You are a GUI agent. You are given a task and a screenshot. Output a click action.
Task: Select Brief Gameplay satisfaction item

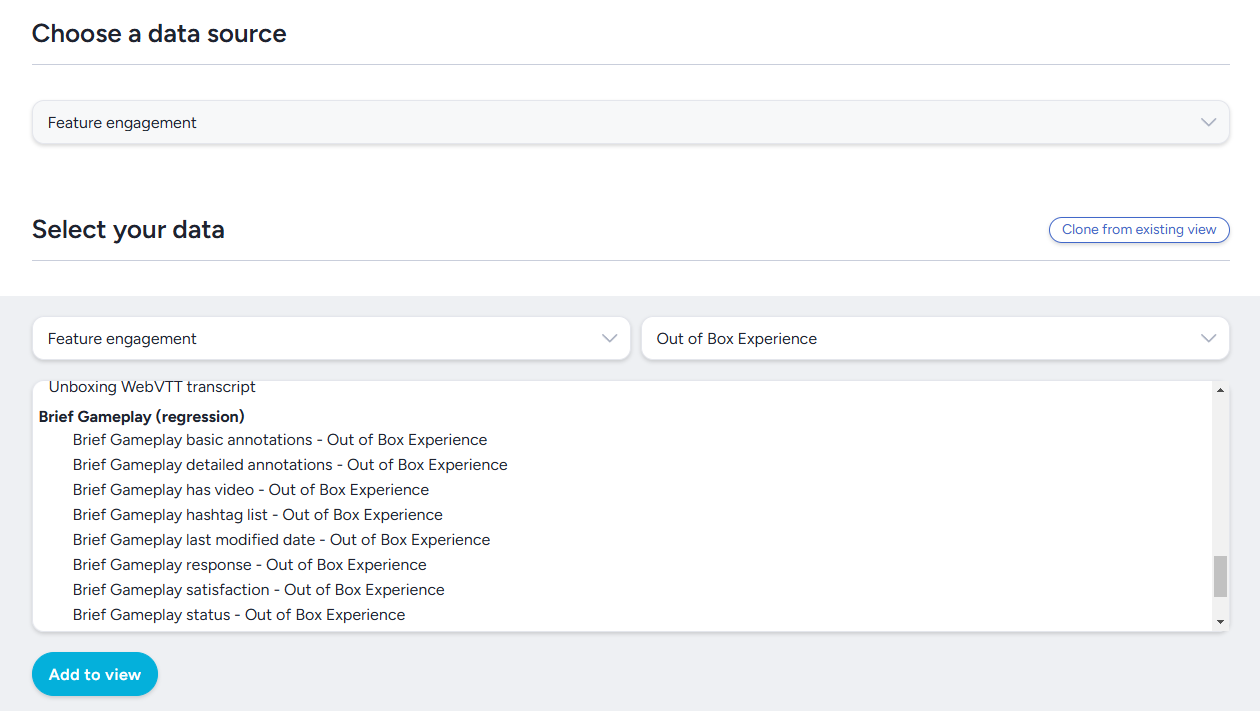pyautogui.click(x=258, y=590)
